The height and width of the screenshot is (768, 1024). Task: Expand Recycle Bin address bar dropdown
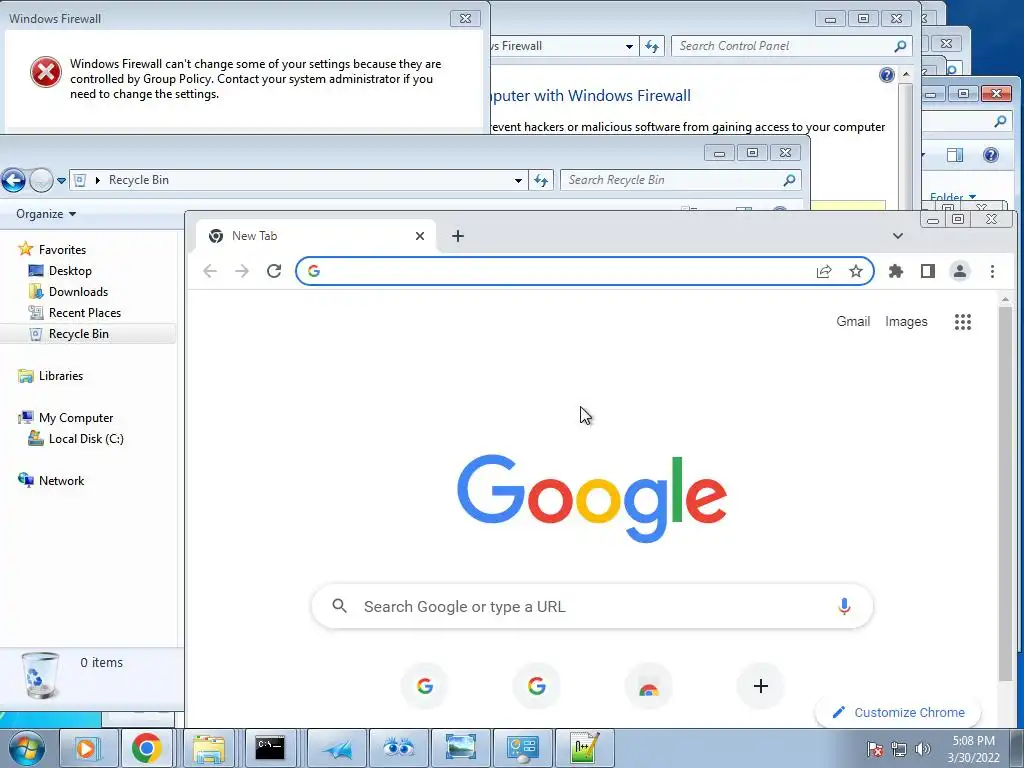(518, 180)
